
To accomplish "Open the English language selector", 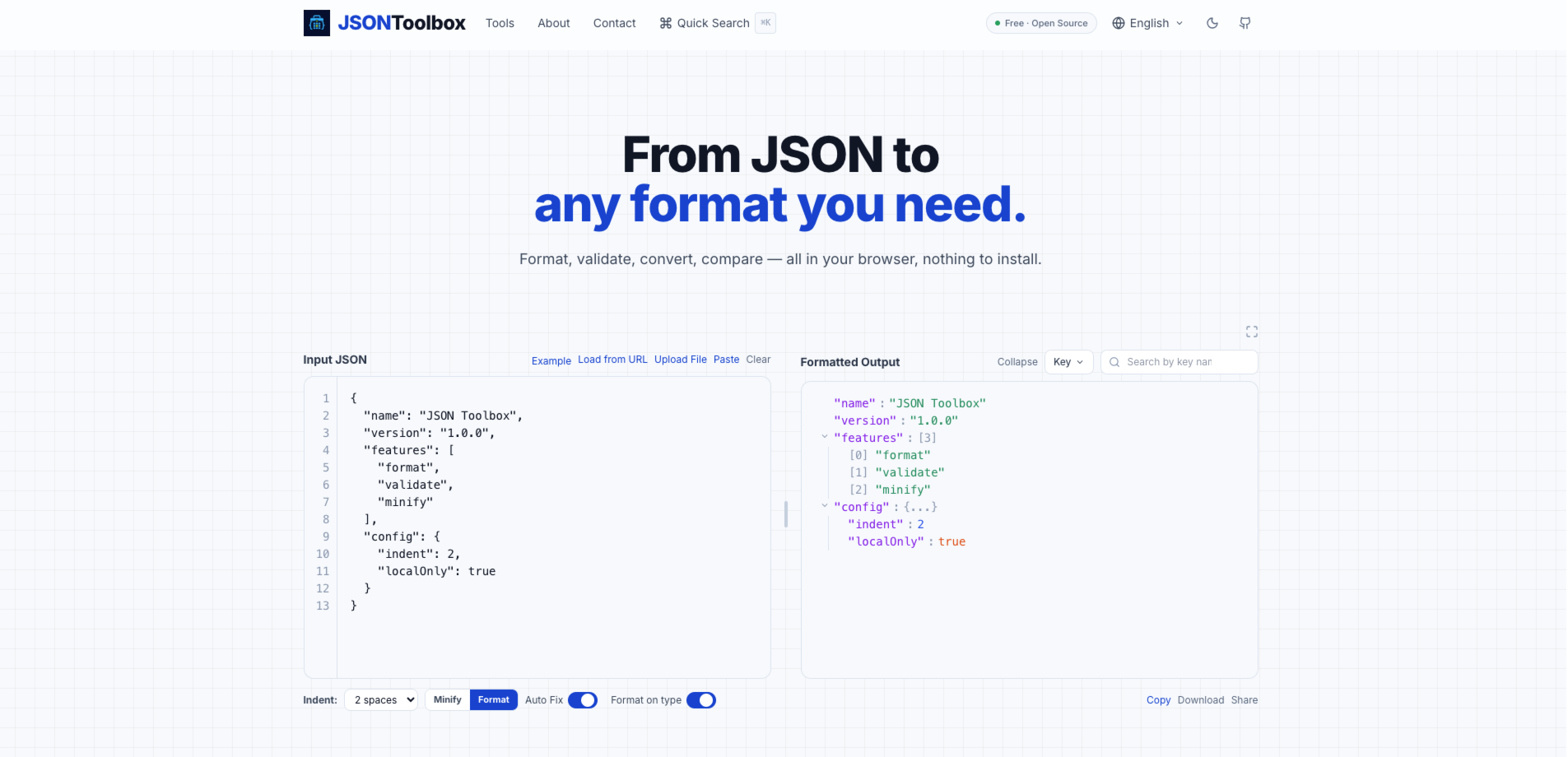I will tap(1148, 23).
